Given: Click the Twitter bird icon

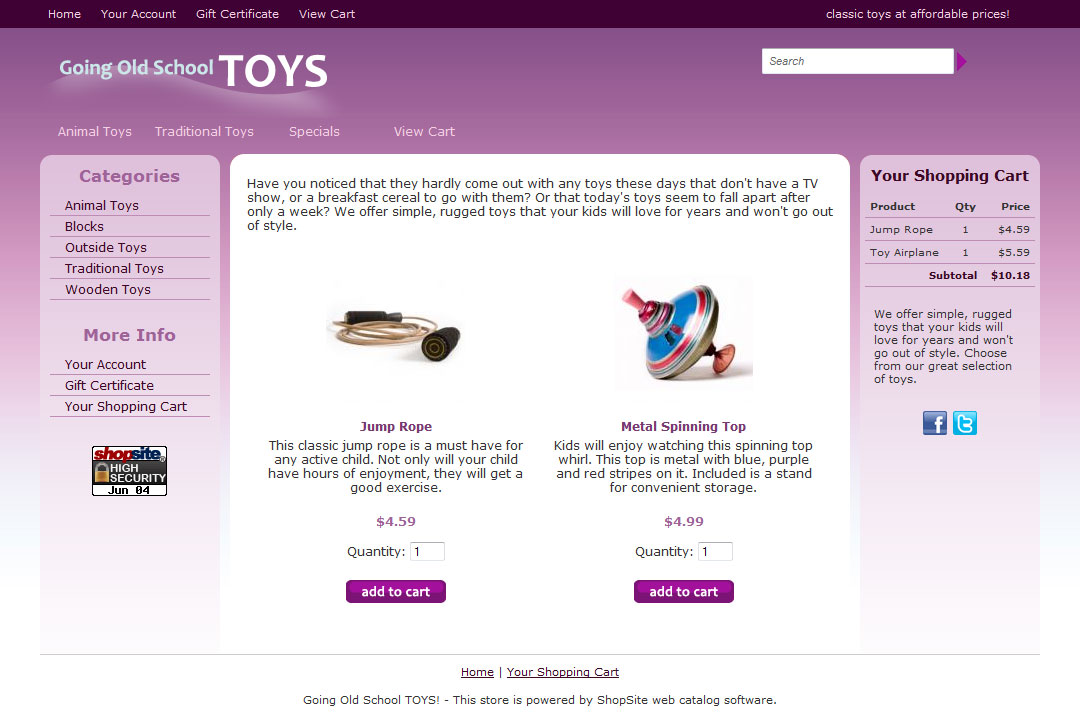Looking at the screenshot, I should 965,423.
